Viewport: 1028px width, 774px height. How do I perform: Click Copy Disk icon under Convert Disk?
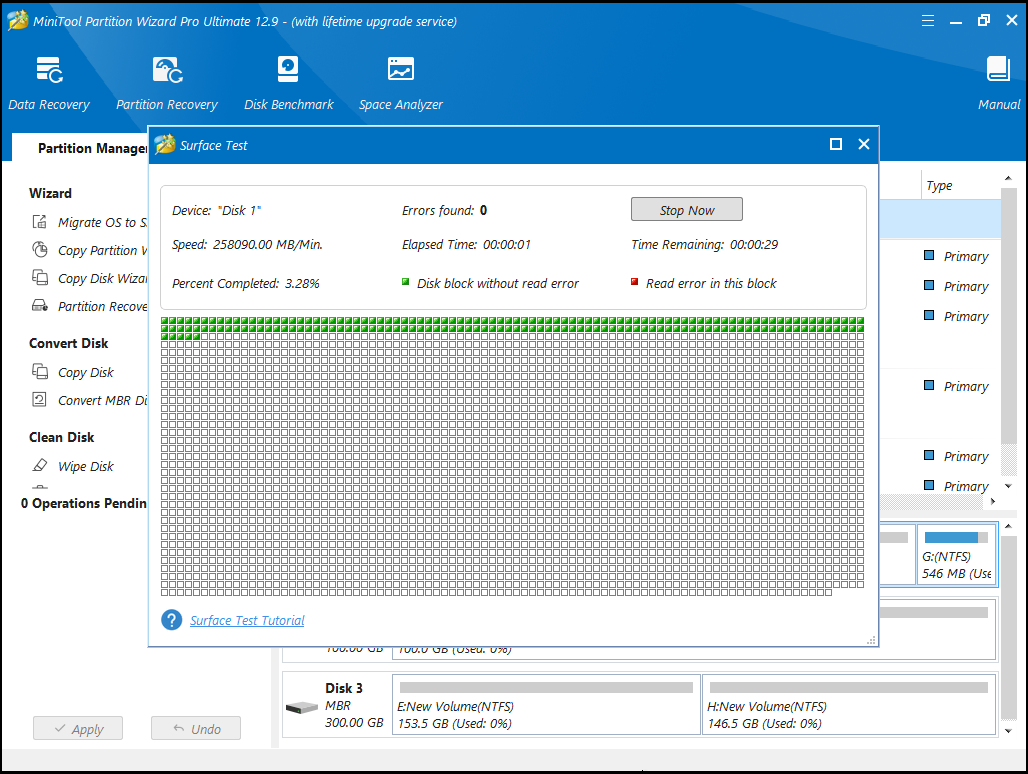point(40,372)
